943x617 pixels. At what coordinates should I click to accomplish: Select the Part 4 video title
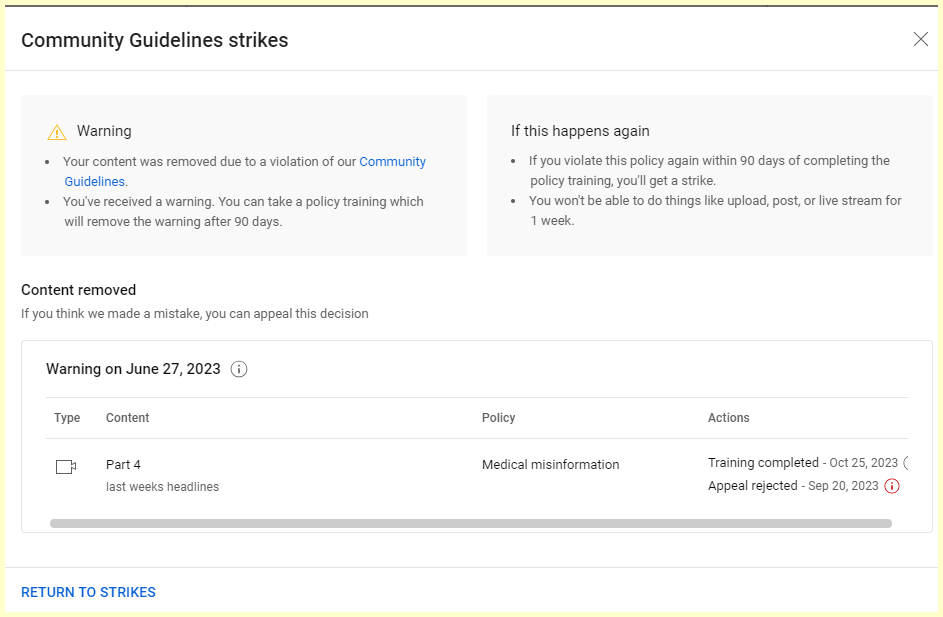pos(123,465)
